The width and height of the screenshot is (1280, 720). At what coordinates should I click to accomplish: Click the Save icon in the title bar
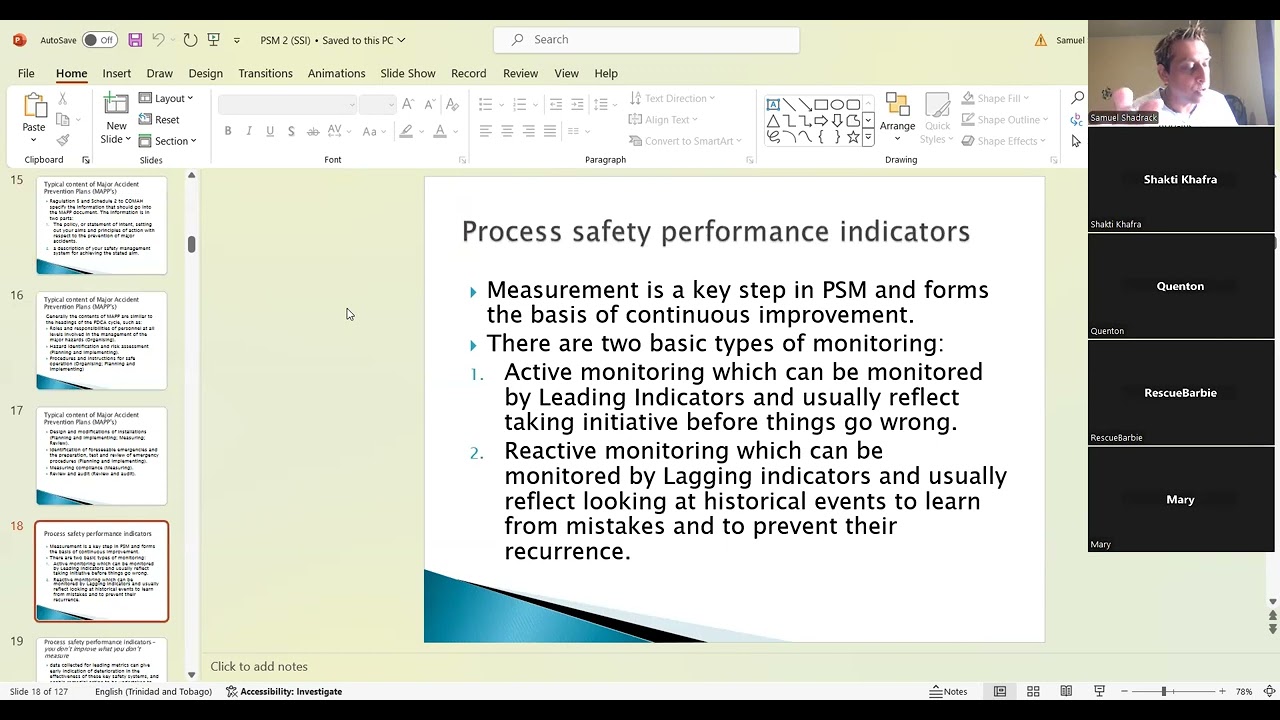tap(135, 40)
